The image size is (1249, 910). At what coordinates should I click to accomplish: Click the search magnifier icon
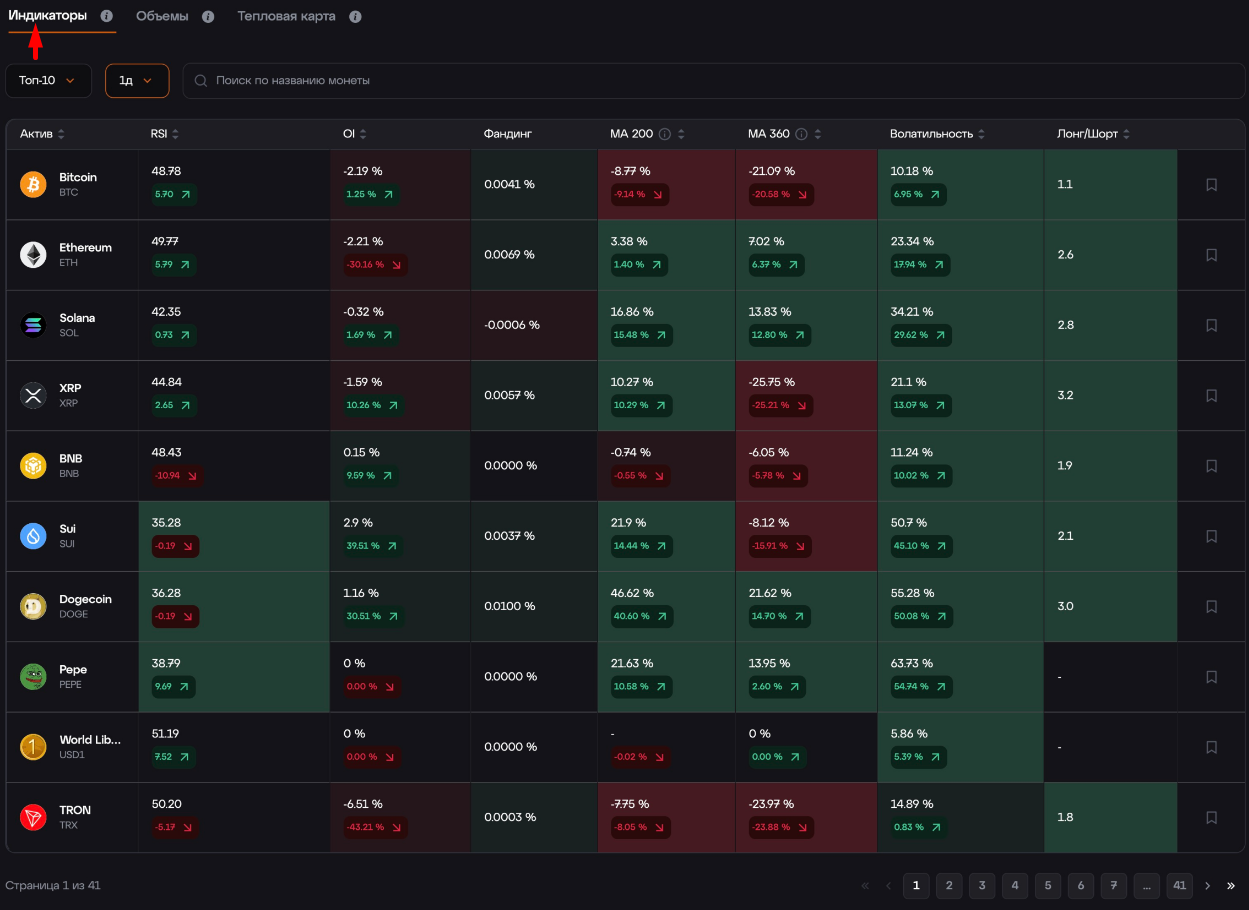coord(201,80)
